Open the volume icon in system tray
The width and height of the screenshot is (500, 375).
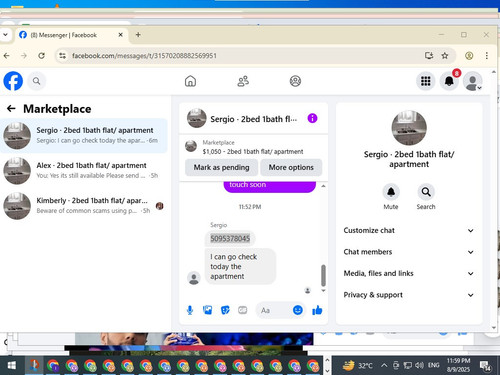(420, 365)
